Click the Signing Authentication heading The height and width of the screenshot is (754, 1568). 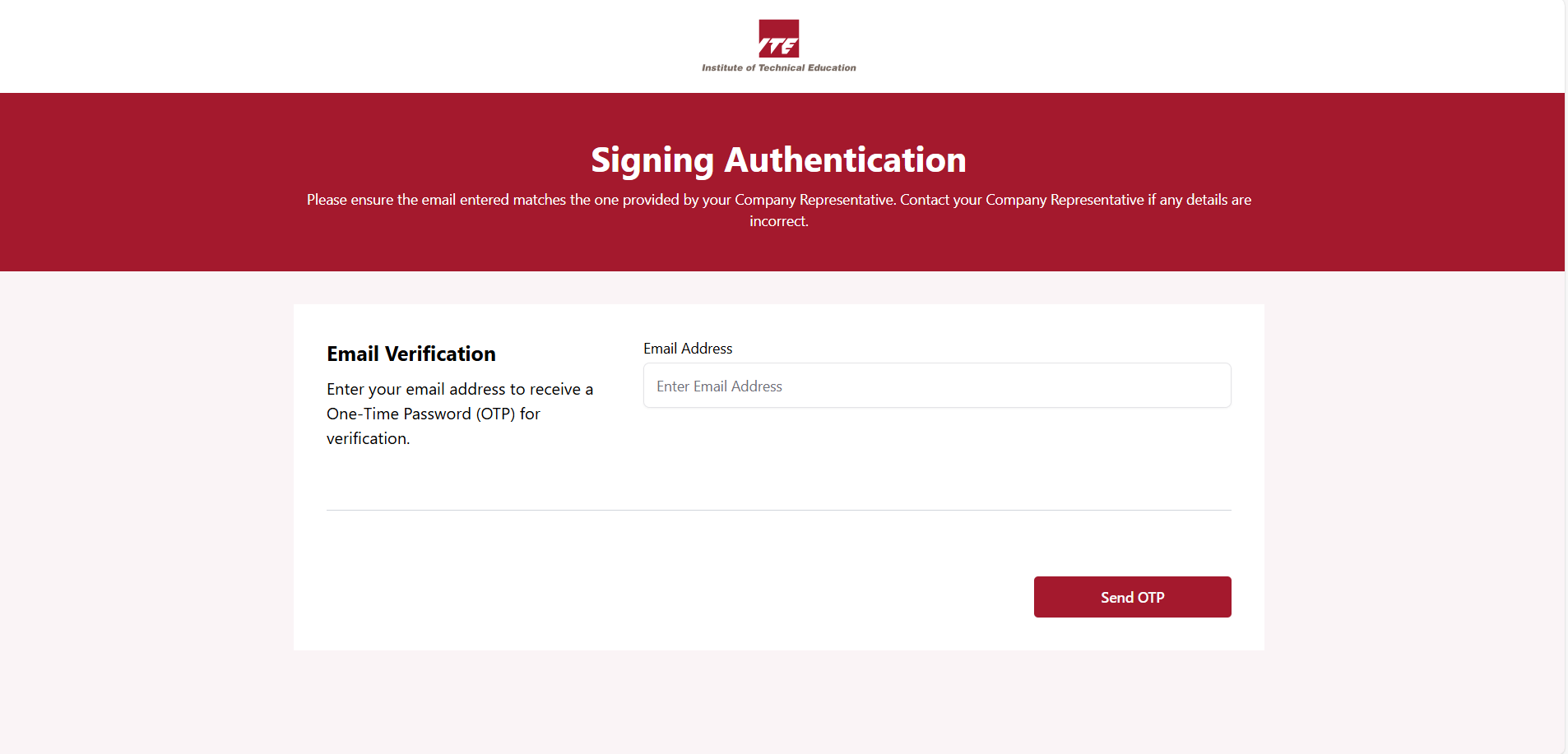click(x=778, y=160)
